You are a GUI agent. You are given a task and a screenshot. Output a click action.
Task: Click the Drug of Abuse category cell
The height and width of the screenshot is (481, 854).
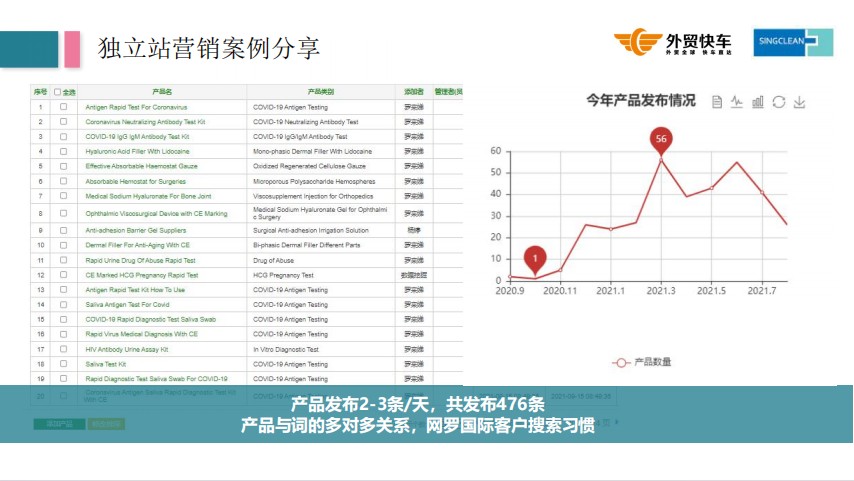[x=273, y=260]
